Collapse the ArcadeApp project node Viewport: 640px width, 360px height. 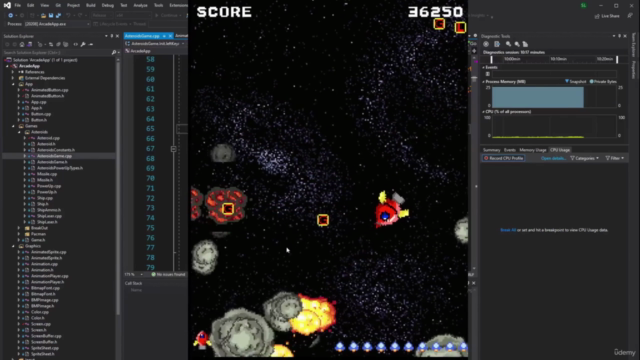tap(7, 66)
